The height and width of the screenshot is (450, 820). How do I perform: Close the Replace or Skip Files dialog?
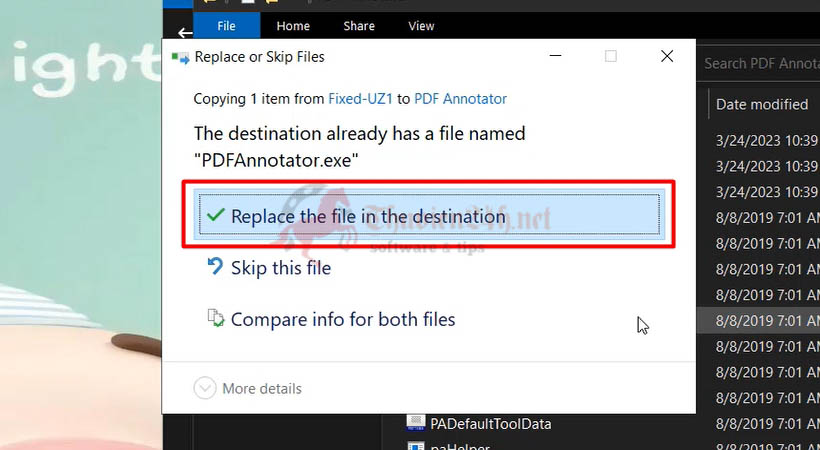667,56
